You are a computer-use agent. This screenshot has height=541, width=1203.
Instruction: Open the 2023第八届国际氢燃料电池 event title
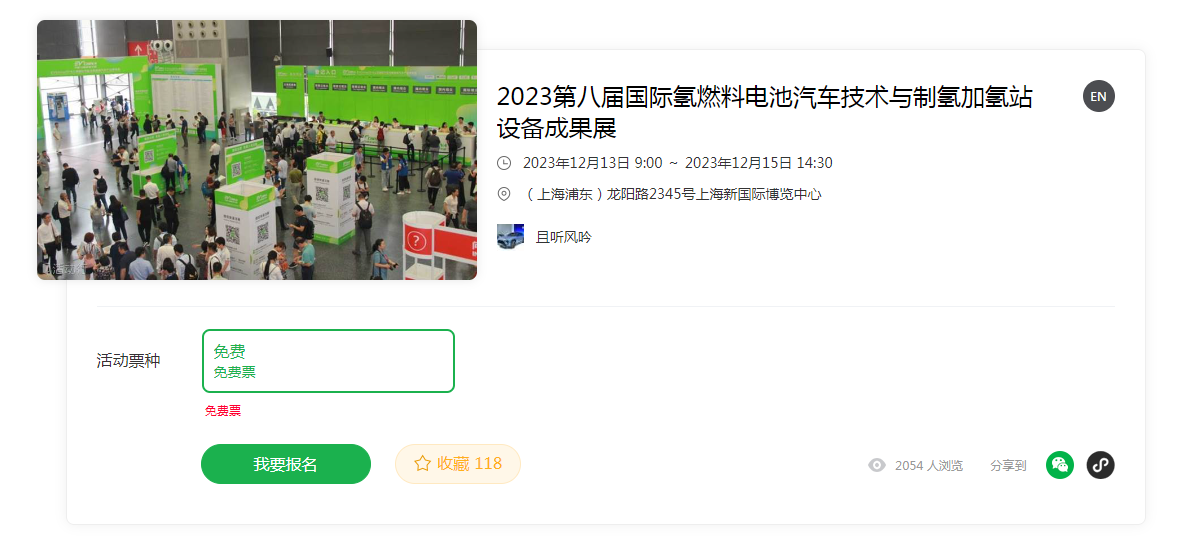(x=765, y=112)
